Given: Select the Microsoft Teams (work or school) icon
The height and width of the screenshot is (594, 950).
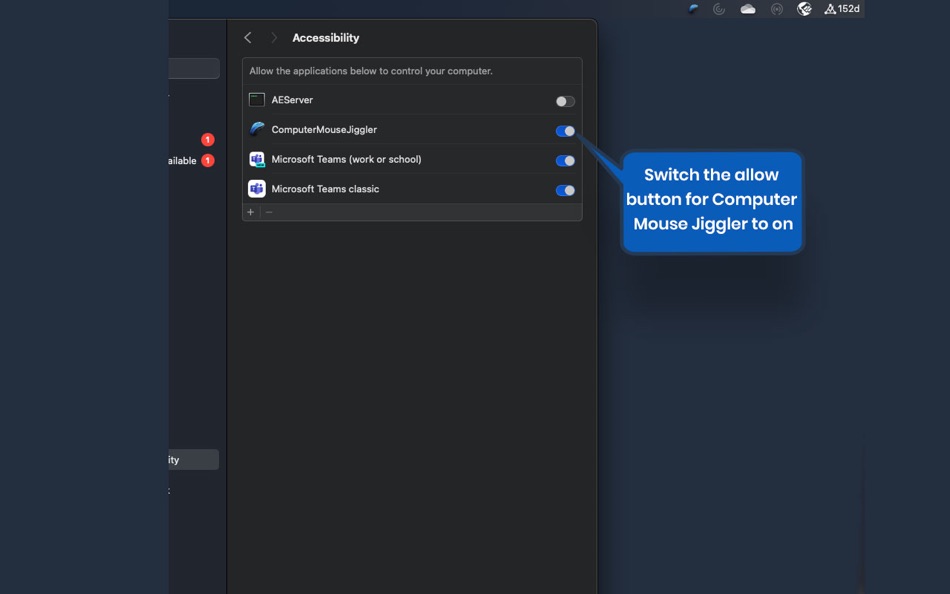Looking at the screenshot, I should (257, 159).
